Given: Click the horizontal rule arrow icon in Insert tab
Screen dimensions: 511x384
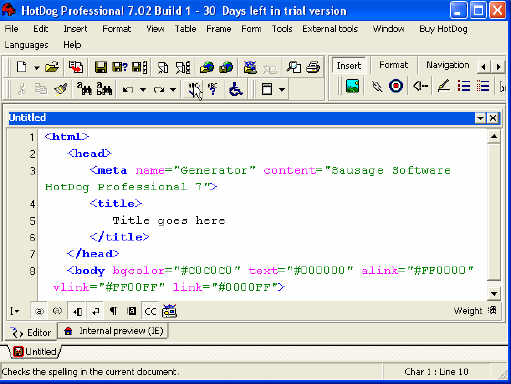Looking at the screenshot, I should click(x=420, y=86).
